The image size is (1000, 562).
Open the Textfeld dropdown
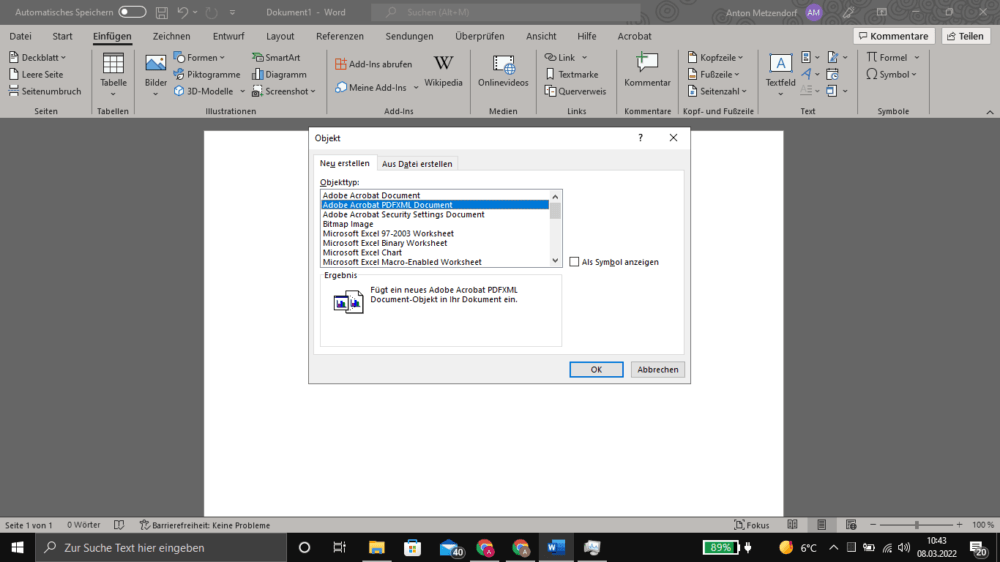coord(781,94)
